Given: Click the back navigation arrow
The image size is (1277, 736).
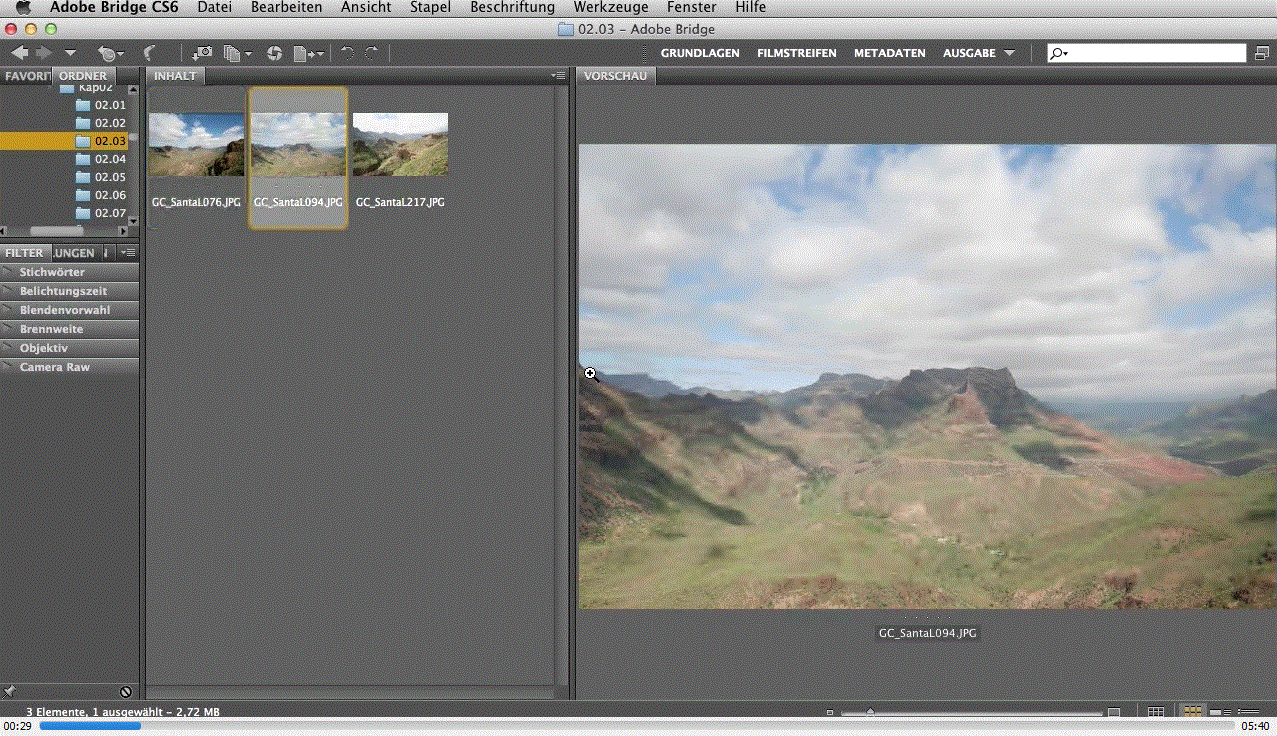Looking at the screenshot, I should 19,53.
